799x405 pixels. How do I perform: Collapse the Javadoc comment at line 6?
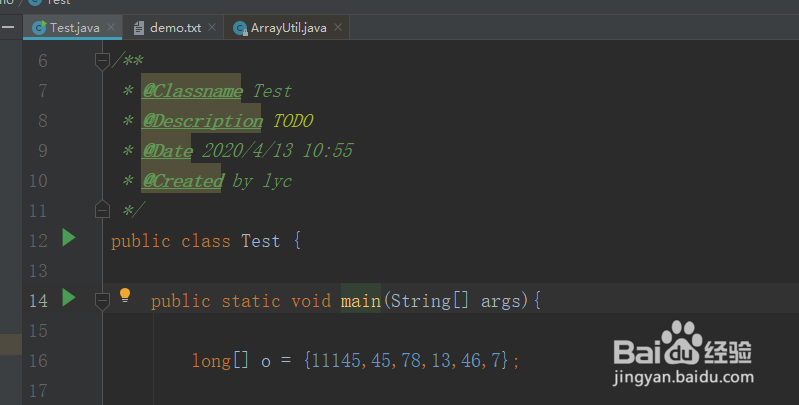pyautogui.click(x=101, y=61)
